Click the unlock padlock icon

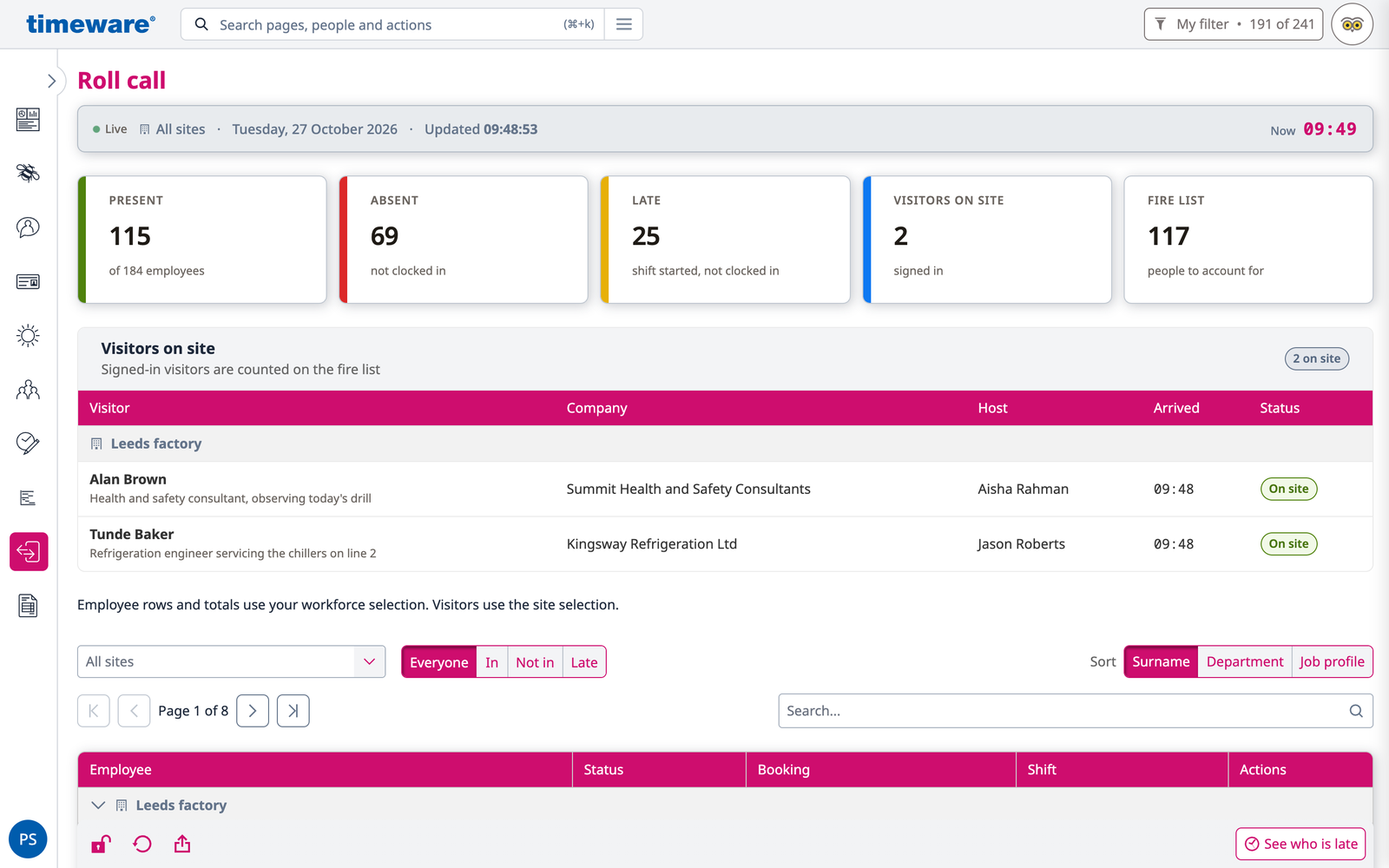(x=102, y=844)
